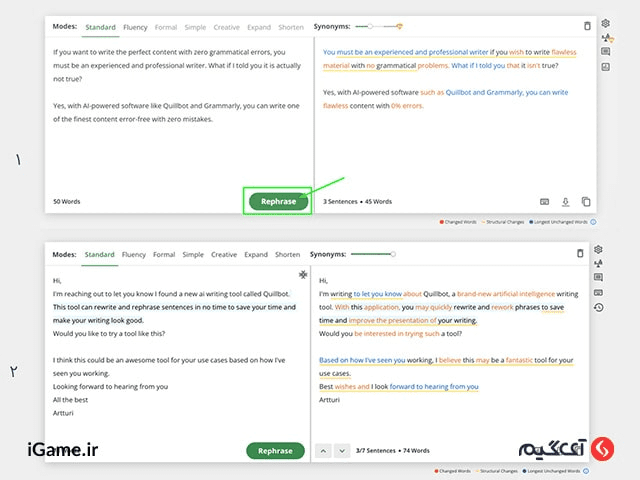
Task: Click the freeze snowflake icon in bottom input
Action: coord(303,274)
